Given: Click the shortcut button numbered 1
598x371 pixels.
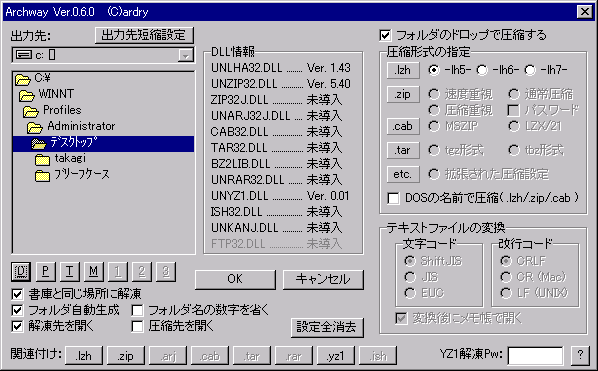Looking at the screenshot, I should point(118,271).
